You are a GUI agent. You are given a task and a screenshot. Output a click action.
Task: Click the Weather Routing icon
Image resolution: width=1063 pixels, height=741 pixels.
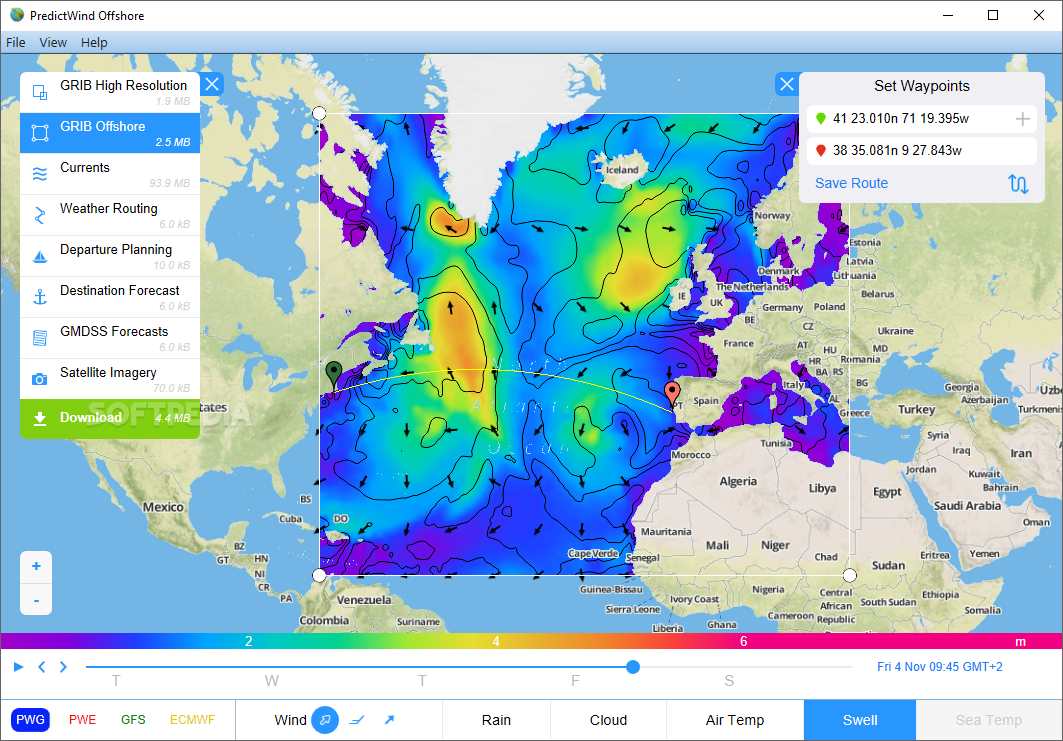click(40, 215)
